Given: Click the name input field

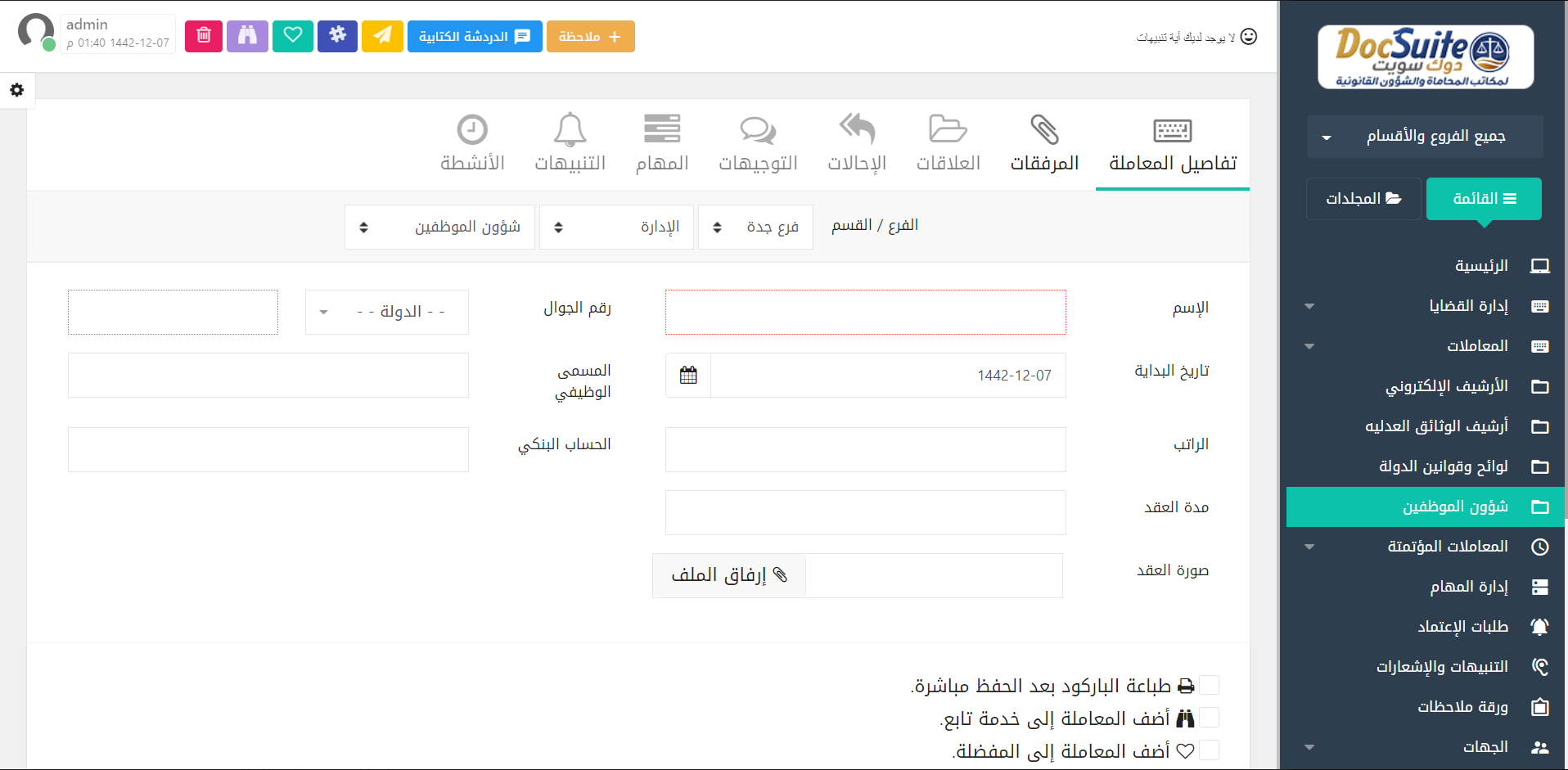Looking at the screenshot, I should 865,312.
